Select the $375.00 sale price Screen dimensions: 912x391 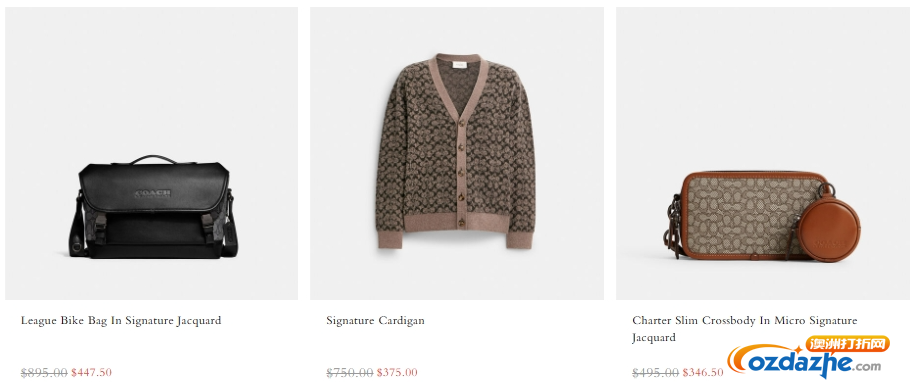[x=397, y=372]
